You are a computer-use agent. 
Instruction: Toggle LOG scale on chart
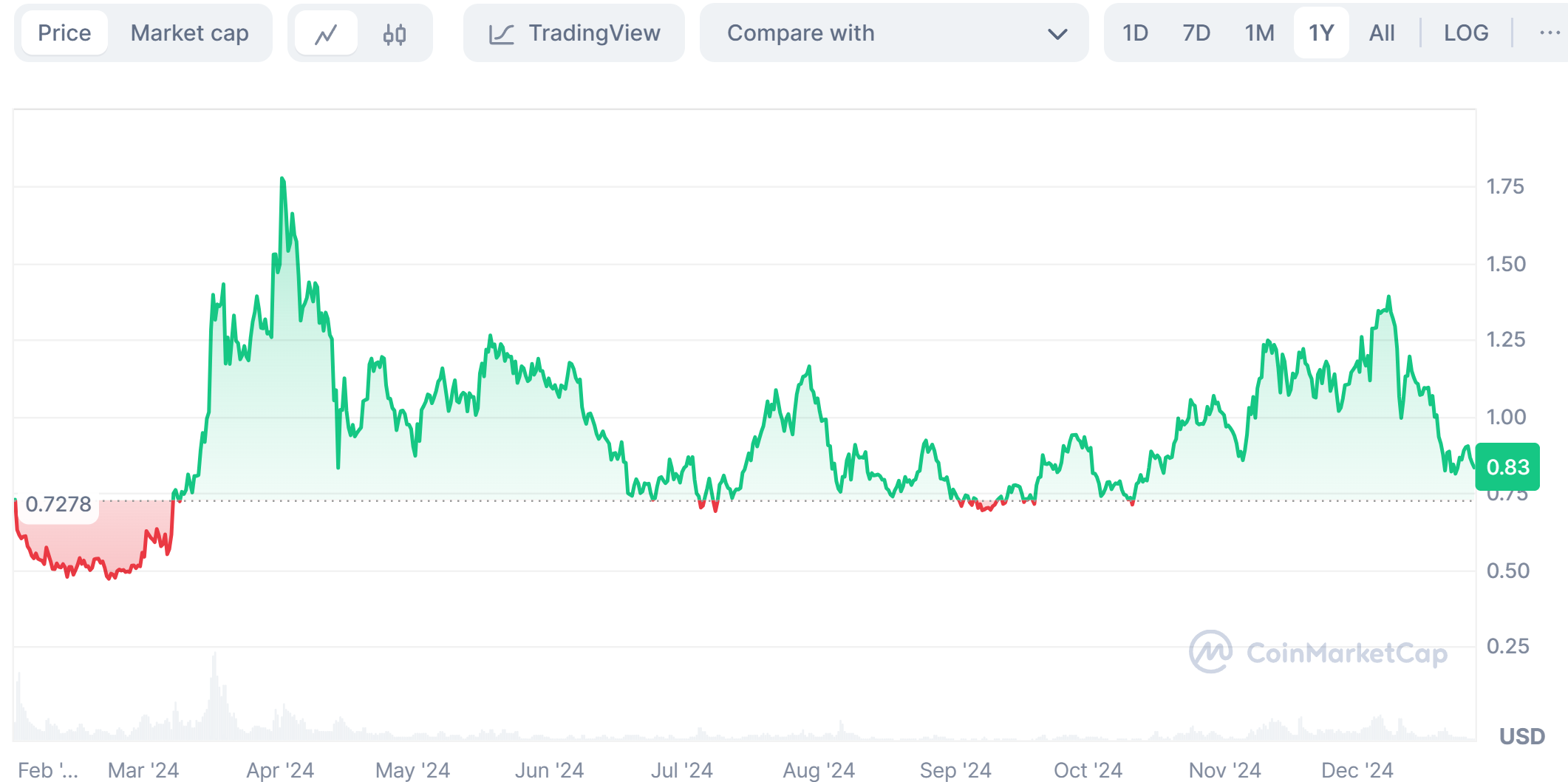coord(1465,33)
